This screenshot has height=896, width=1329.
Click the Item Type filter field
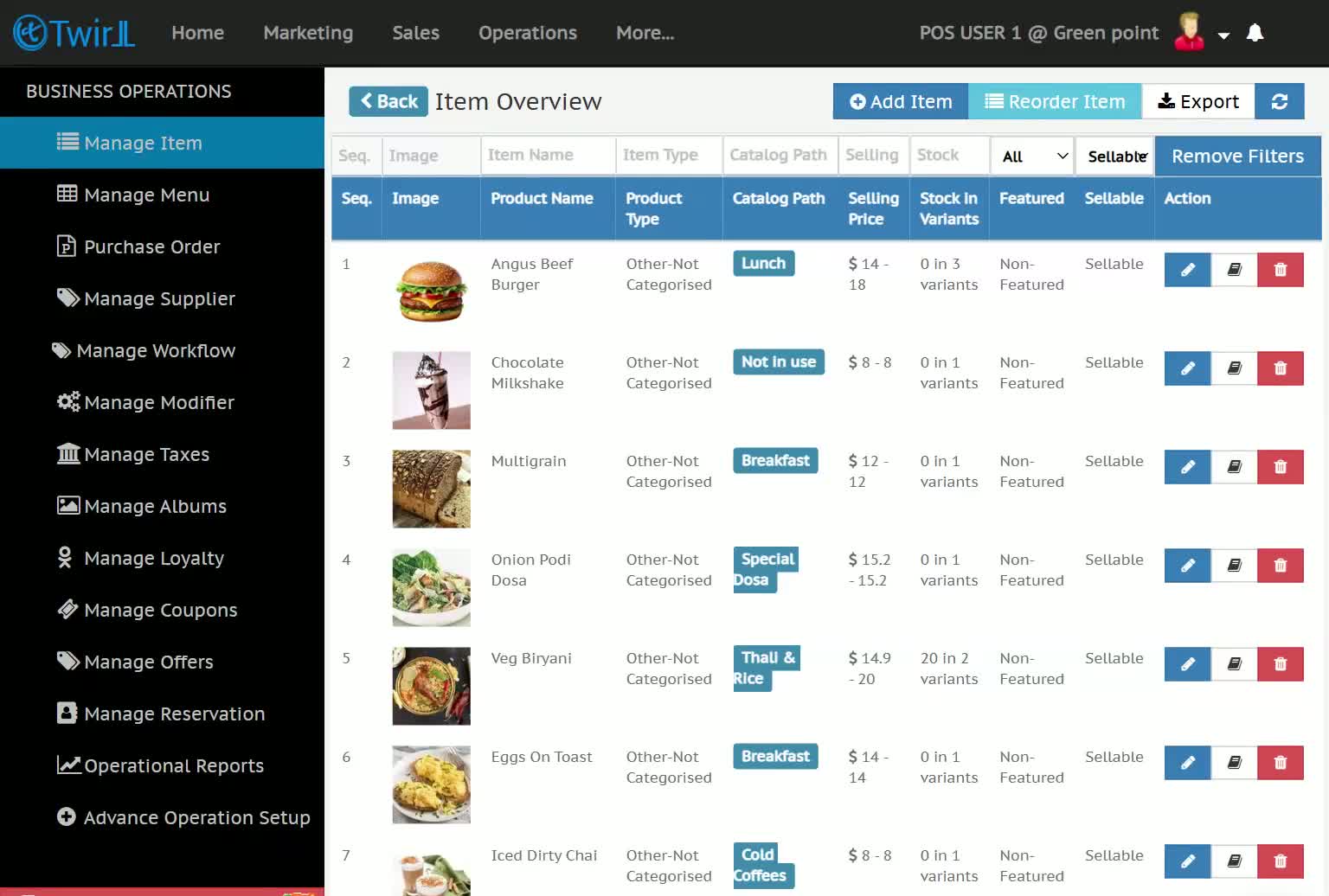click(x=669, y=156)
